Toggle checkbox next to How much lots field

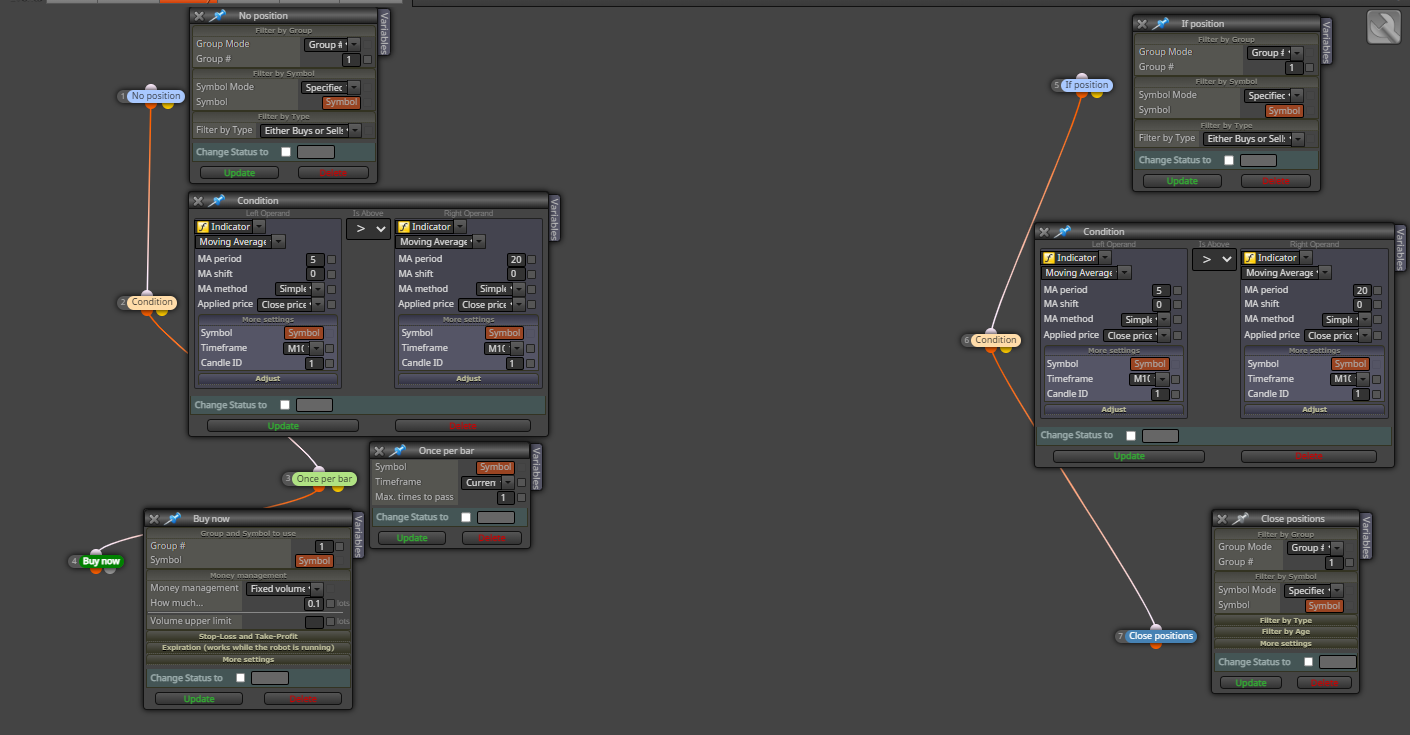click(x=331, y=604)
